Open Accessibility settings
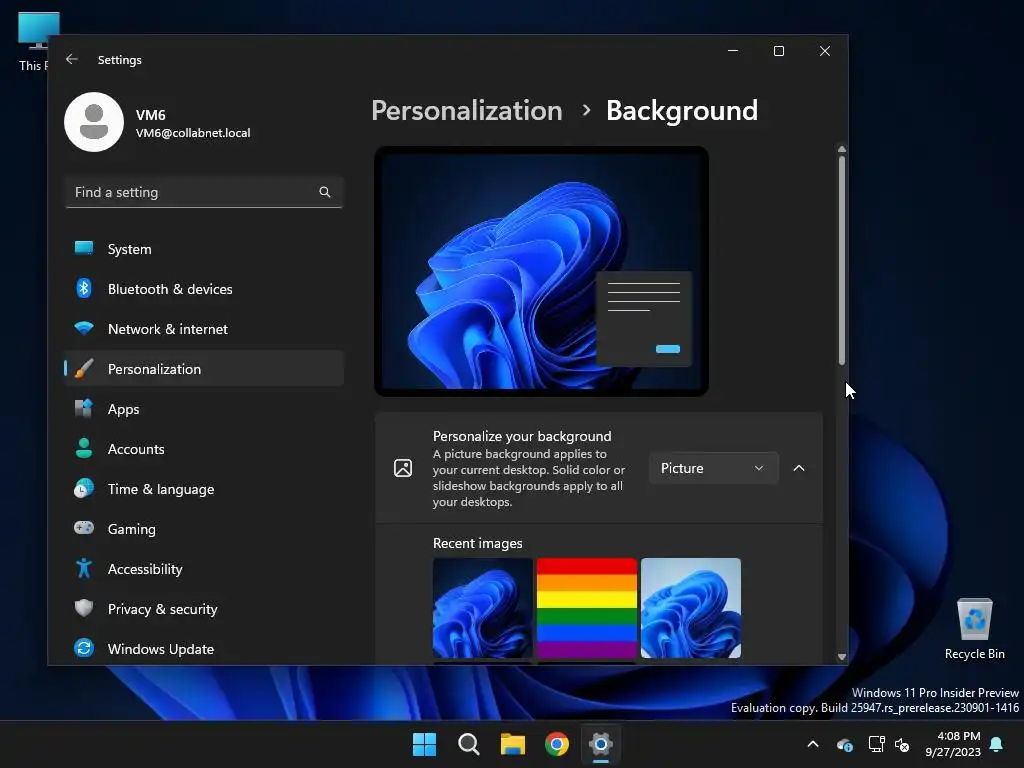The width and height of the screenshot is (1024, 768). pos(204,569)
